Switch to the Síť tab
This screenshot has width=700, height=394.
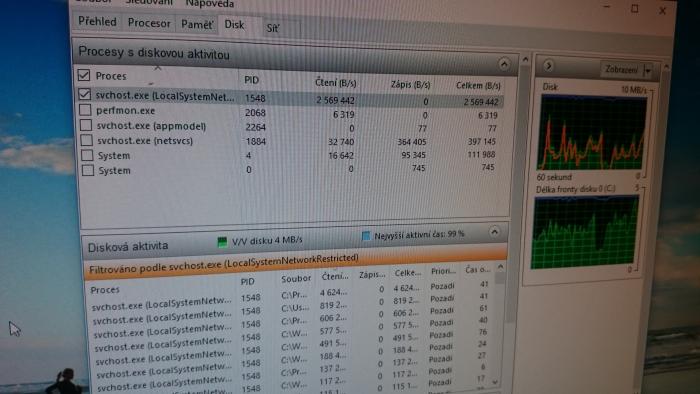(273, 28)
